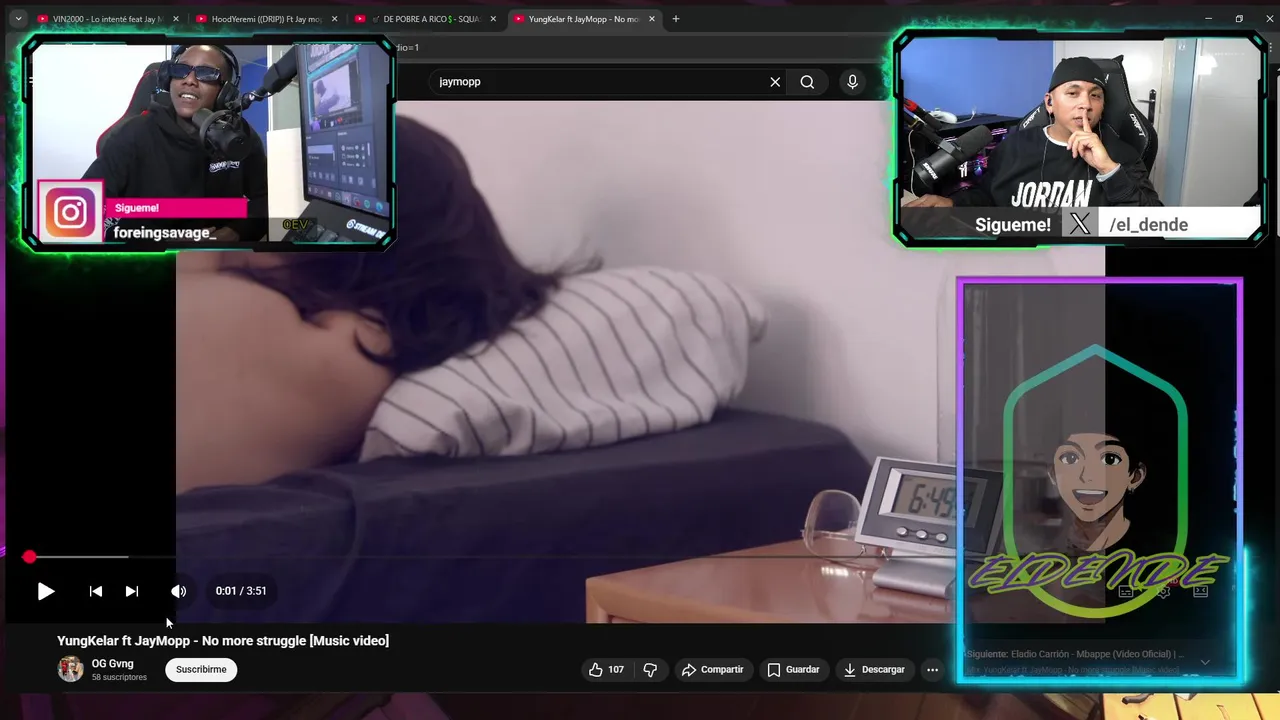
Task: Clear the jaymopp search text
Action: click(775, 82)
